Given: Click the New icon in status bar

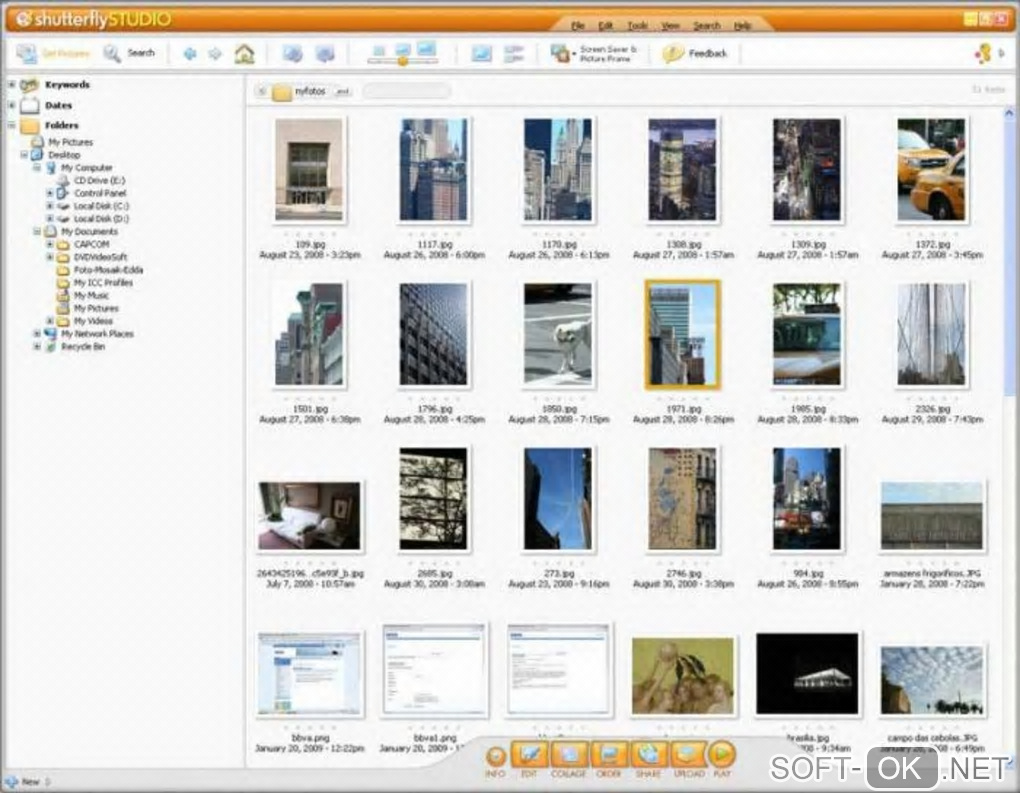Looking at the screenshot, I should (11, 781).
